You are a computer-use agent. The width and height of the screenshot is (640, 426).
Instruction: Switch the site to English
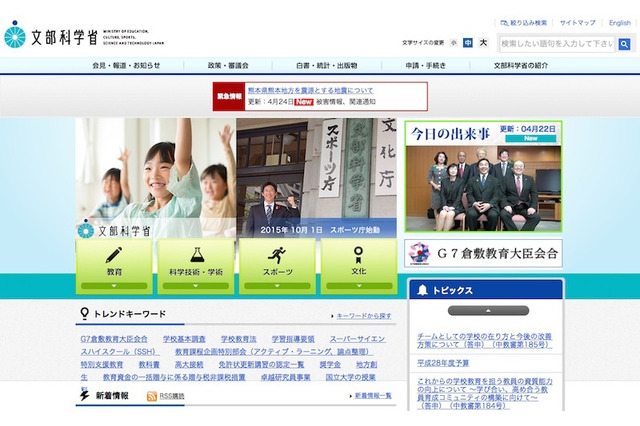pos(619,22)
